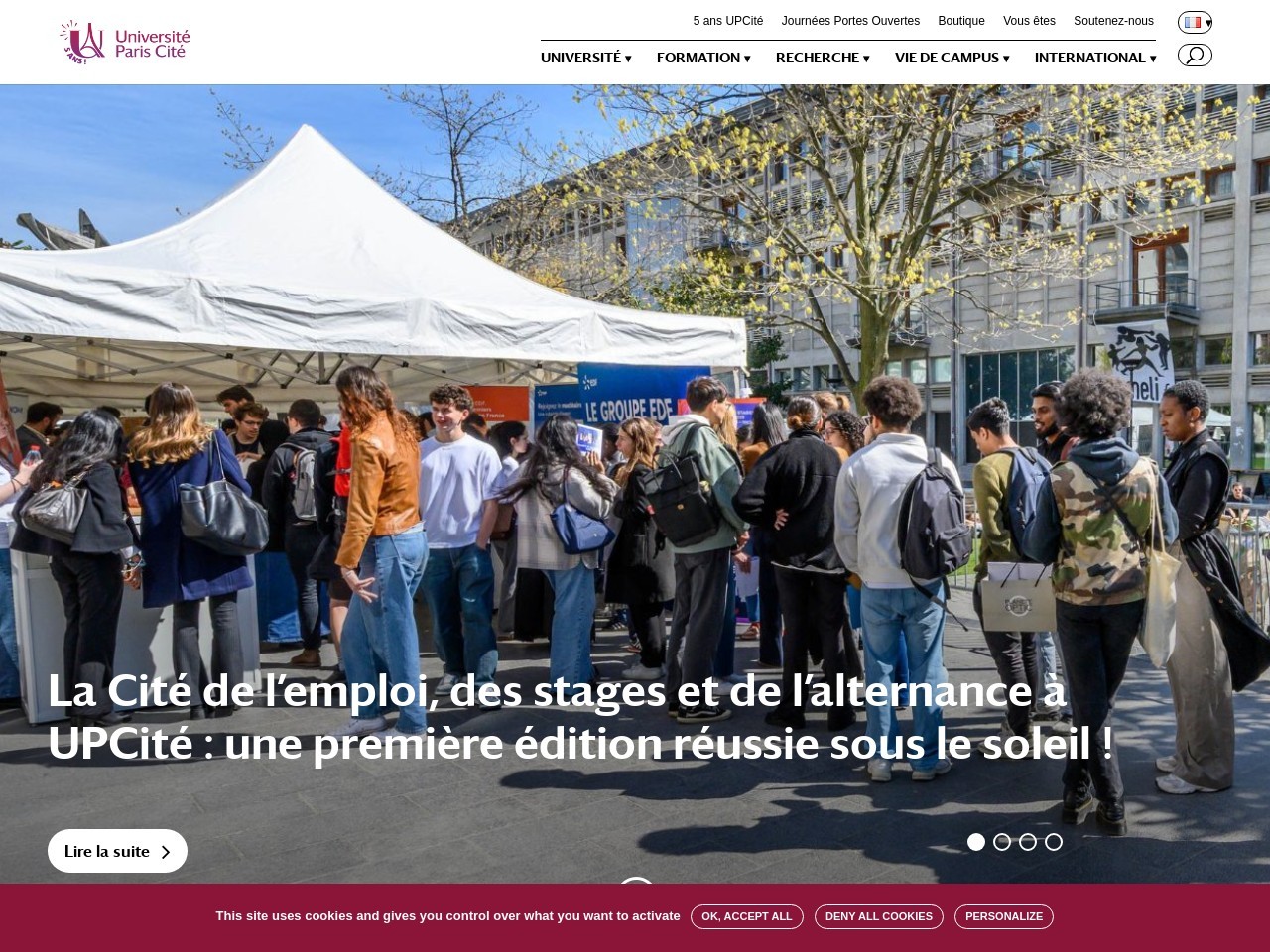The height and width of the screenshot is (952, 1270).
Task: Switch to the third carousel slide dot
Action: click(x=1028, y=842)
